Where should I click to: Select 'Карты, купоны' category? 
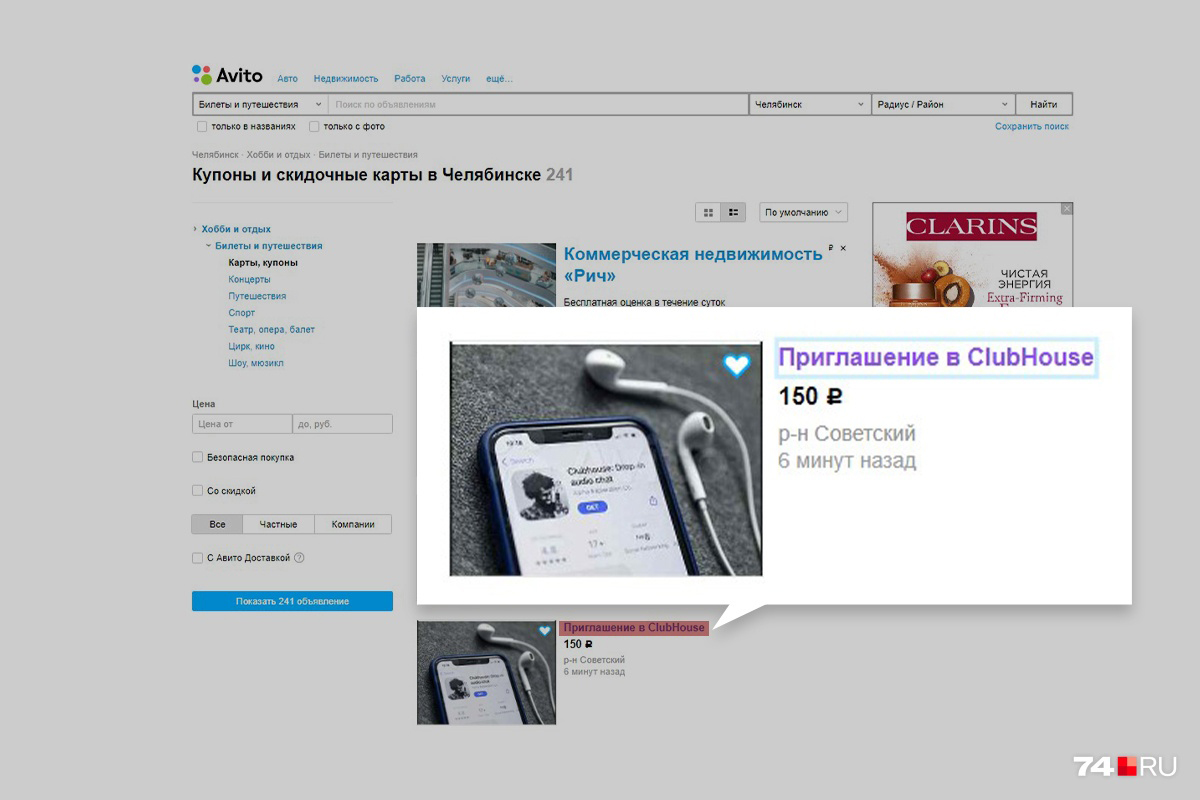[x=263, y=263]
